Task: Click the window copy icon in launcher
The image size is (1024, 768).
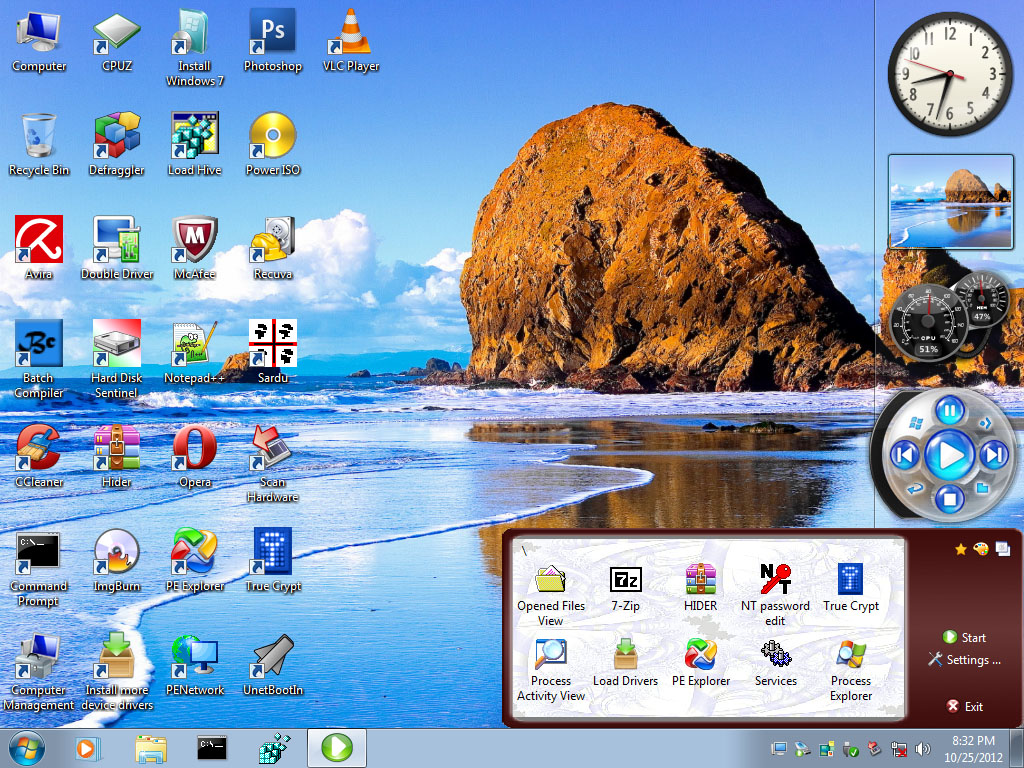Action: tap(1002, 549)
